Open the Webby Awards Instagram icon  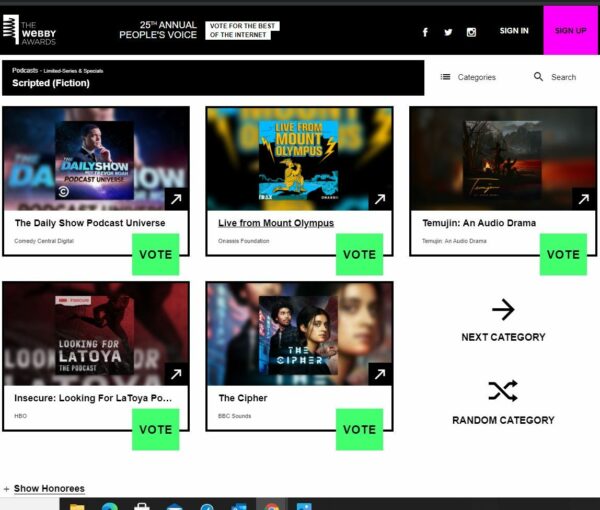[x=471, y=32]
